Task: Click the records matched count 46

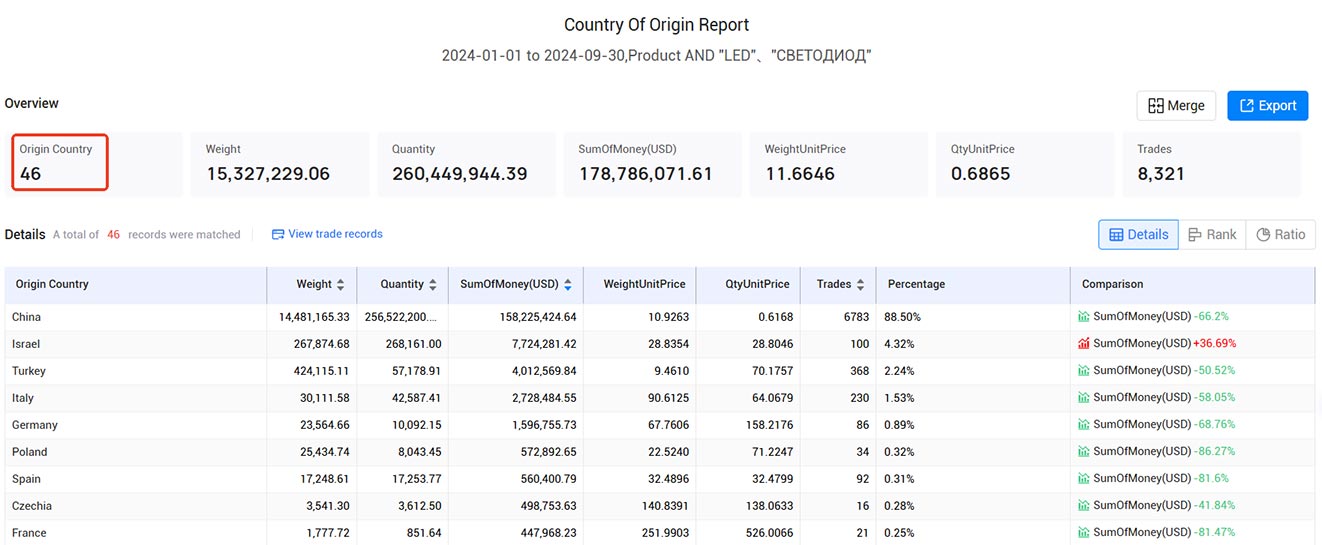Action: (x=114, y=235)
